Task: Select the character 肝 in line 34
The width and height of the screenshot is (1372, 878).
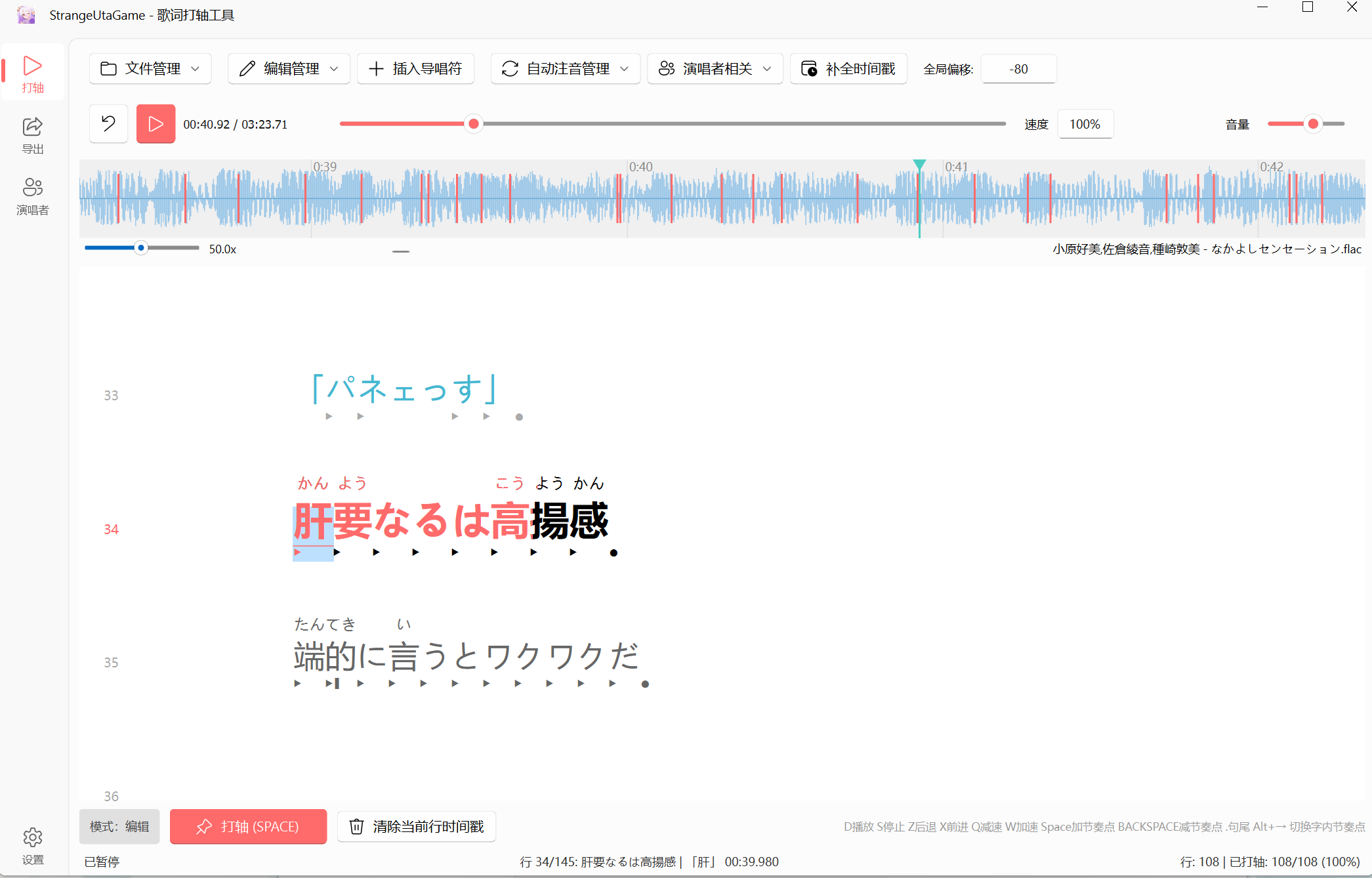Action: point(313,521)
